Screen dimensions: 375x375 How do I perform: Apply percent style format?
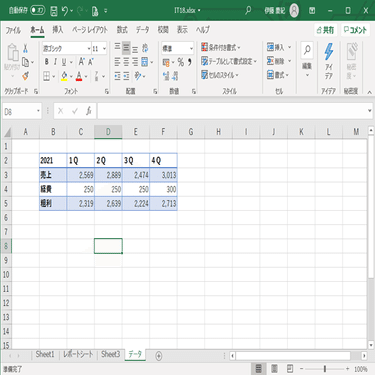coord(181,62)
